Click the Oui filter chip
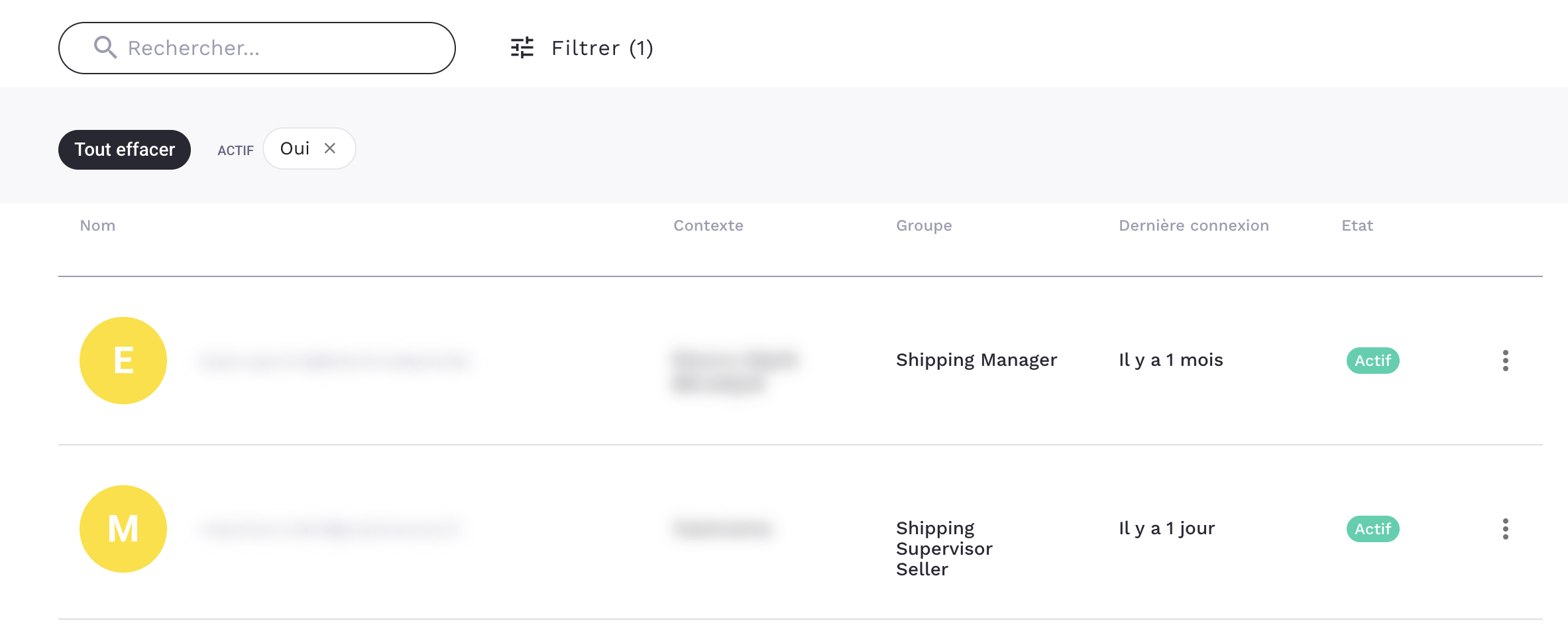The width and height of the screenshot is (1568, 631). 295,148
